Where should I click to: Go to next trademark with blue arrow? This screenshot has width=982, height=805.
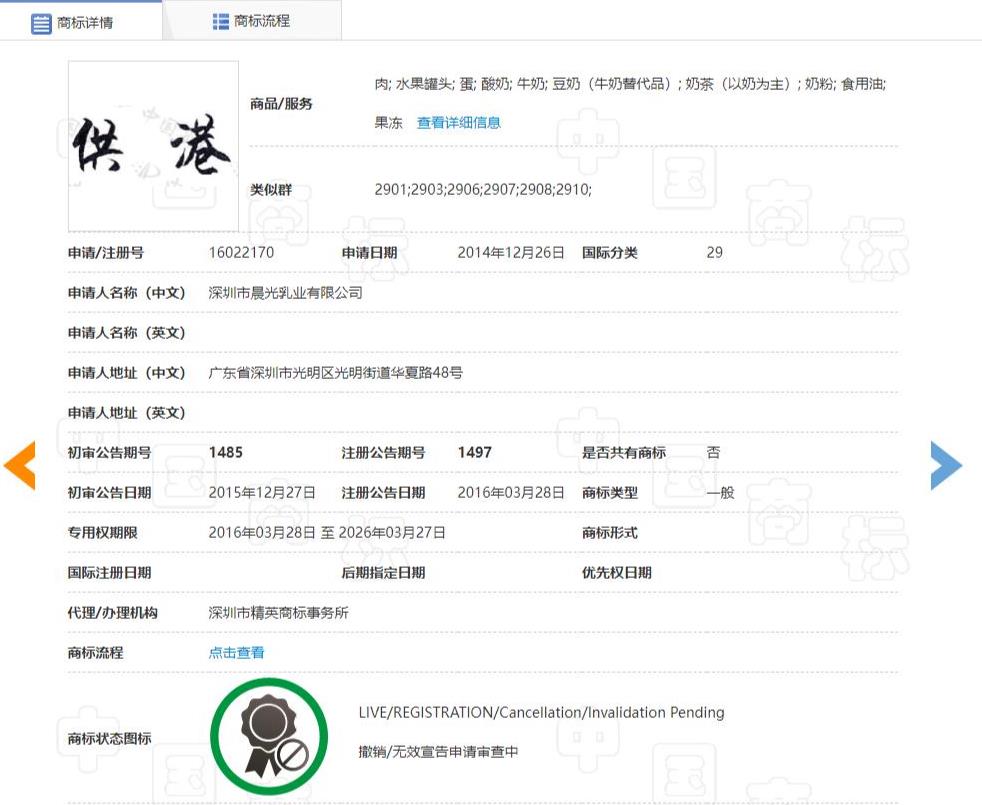945,465
